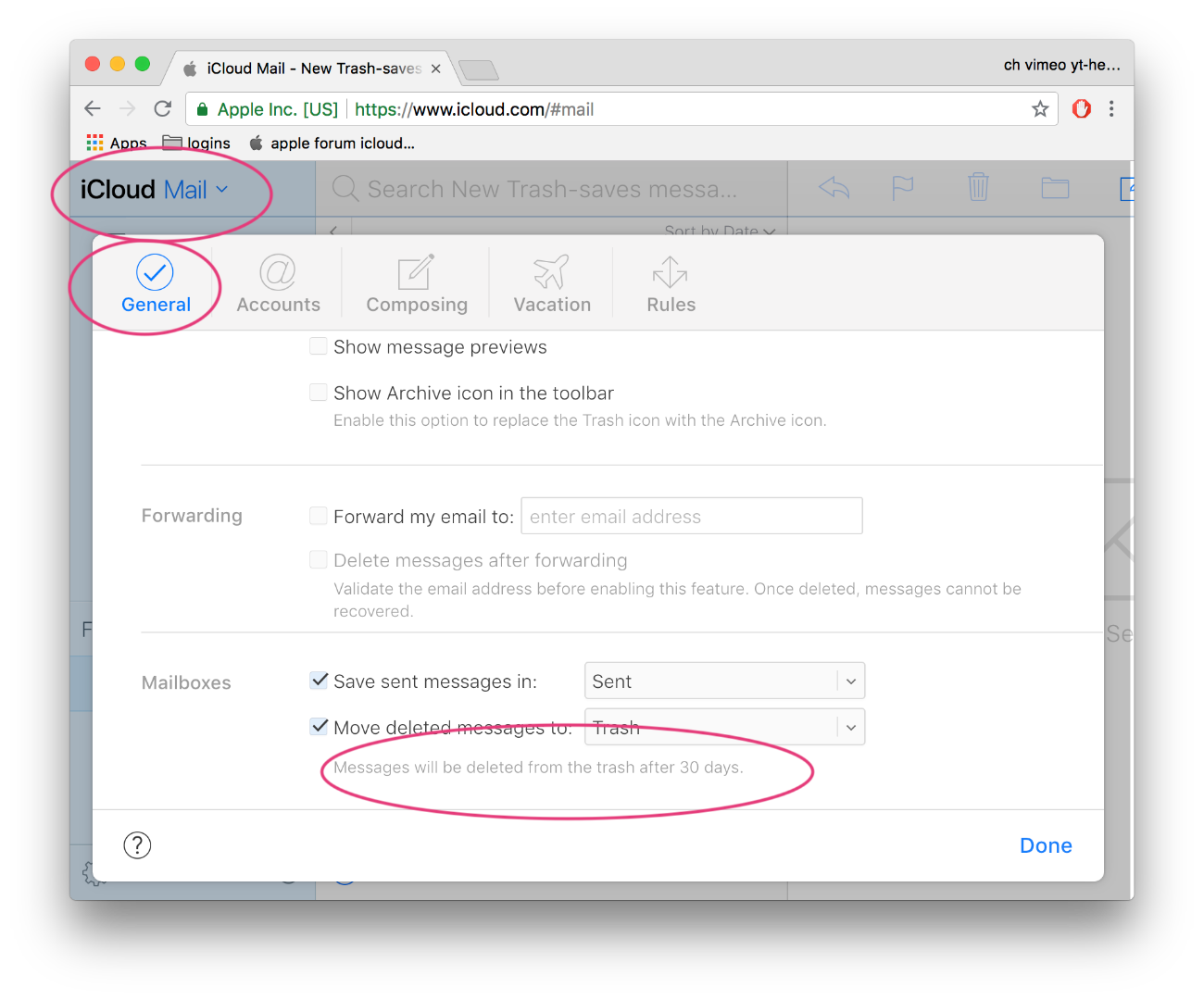This screenshot has width=1204, height=1000.
Task: Open the apple forum icloud bookmark
Action: (332, 143)
